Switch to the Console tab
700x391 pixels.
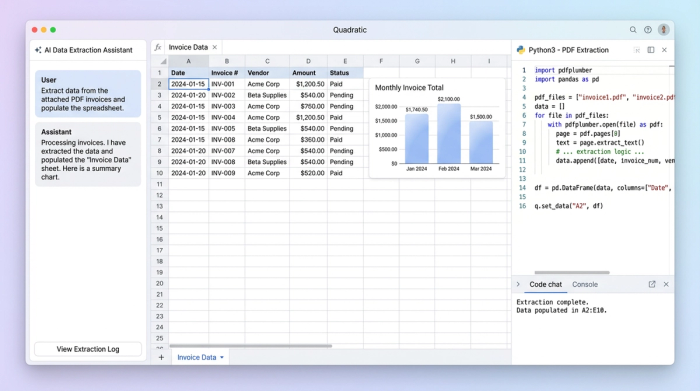pyautogui.click(x=585, y=284)
